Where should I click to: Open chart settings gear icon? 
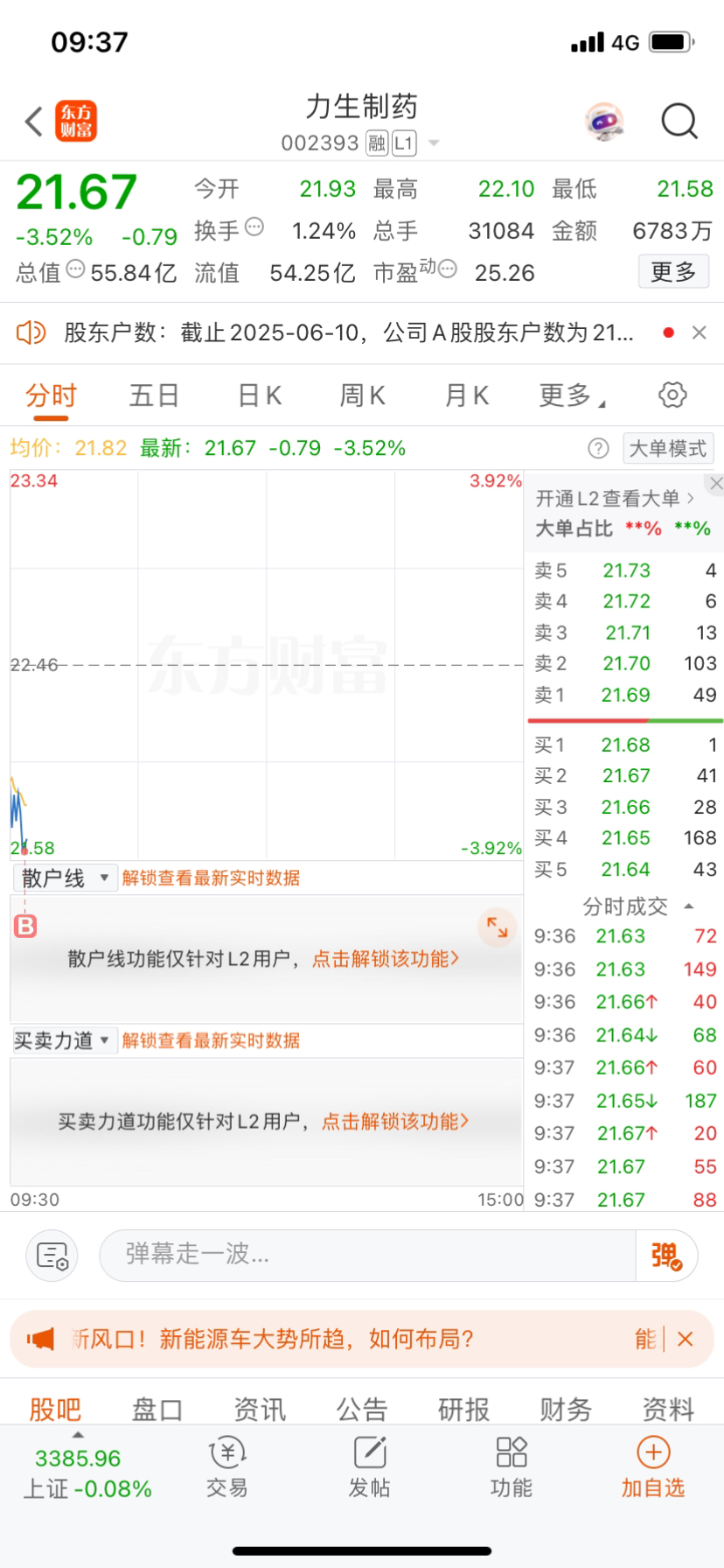click(672, 395)
